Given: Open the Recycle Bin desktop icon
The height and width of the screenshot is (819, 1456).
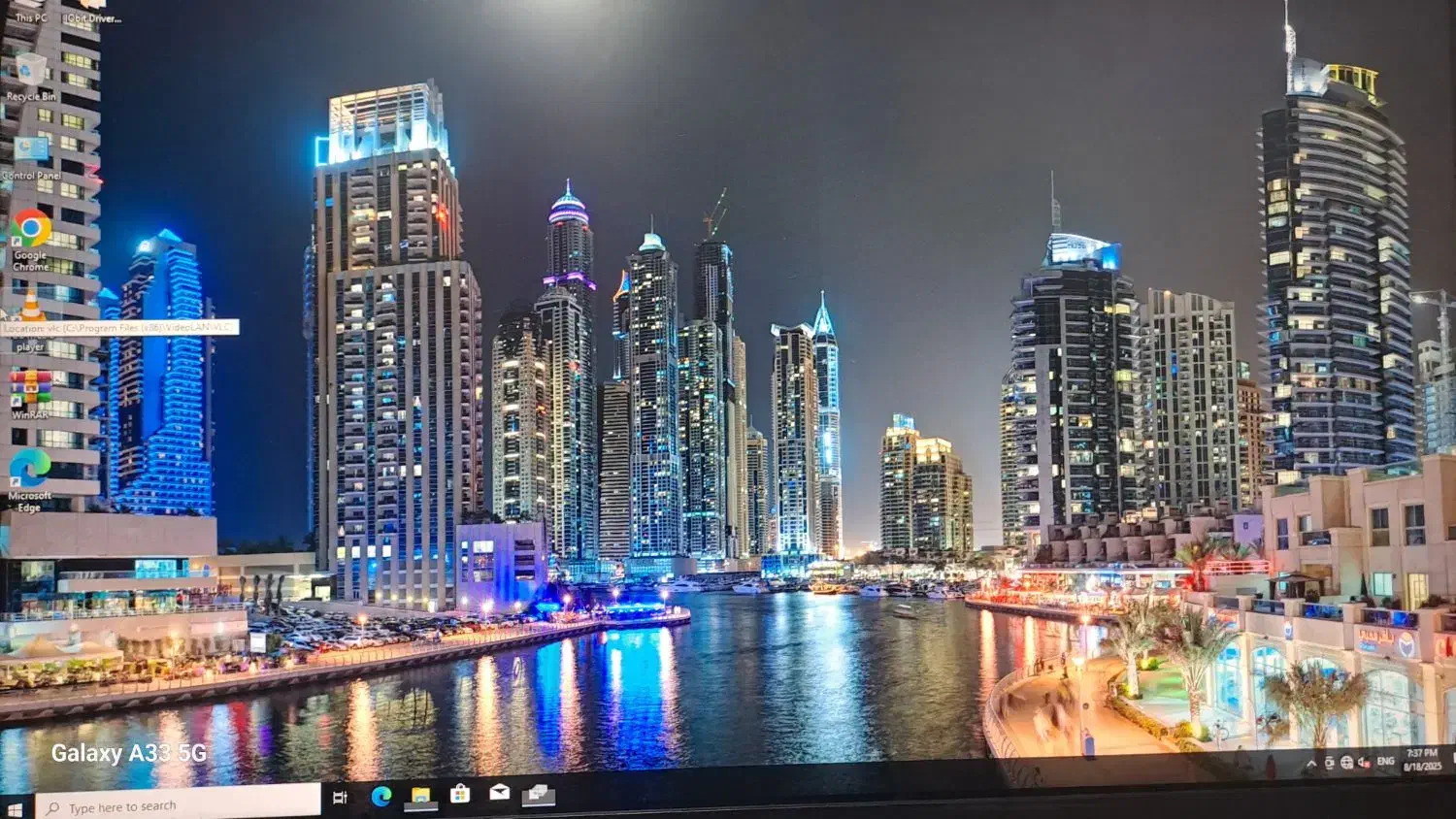Looking at the screenshot, I should tap(30, 71).
